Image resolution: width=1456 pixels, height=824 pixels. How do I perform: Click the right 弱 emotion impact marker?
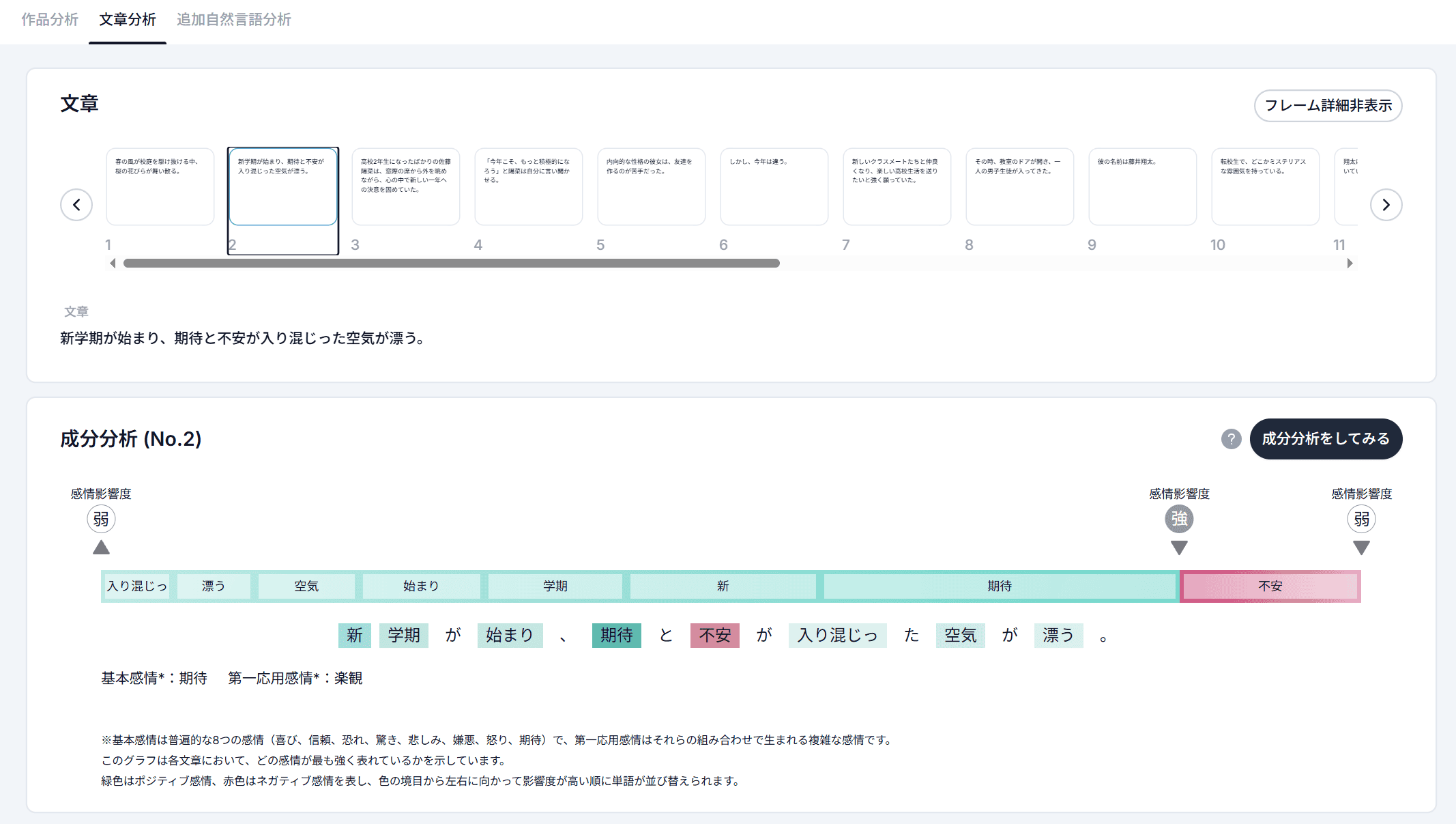tap(1361, 520)
